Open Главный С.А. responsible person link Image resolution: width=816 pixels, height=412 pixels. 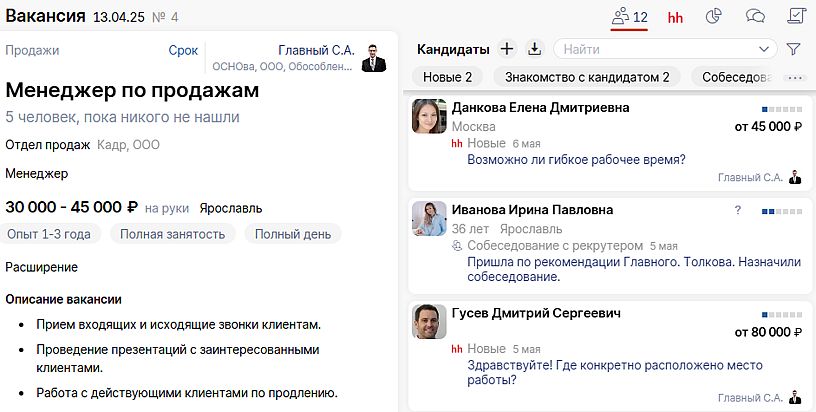[314, 50]
